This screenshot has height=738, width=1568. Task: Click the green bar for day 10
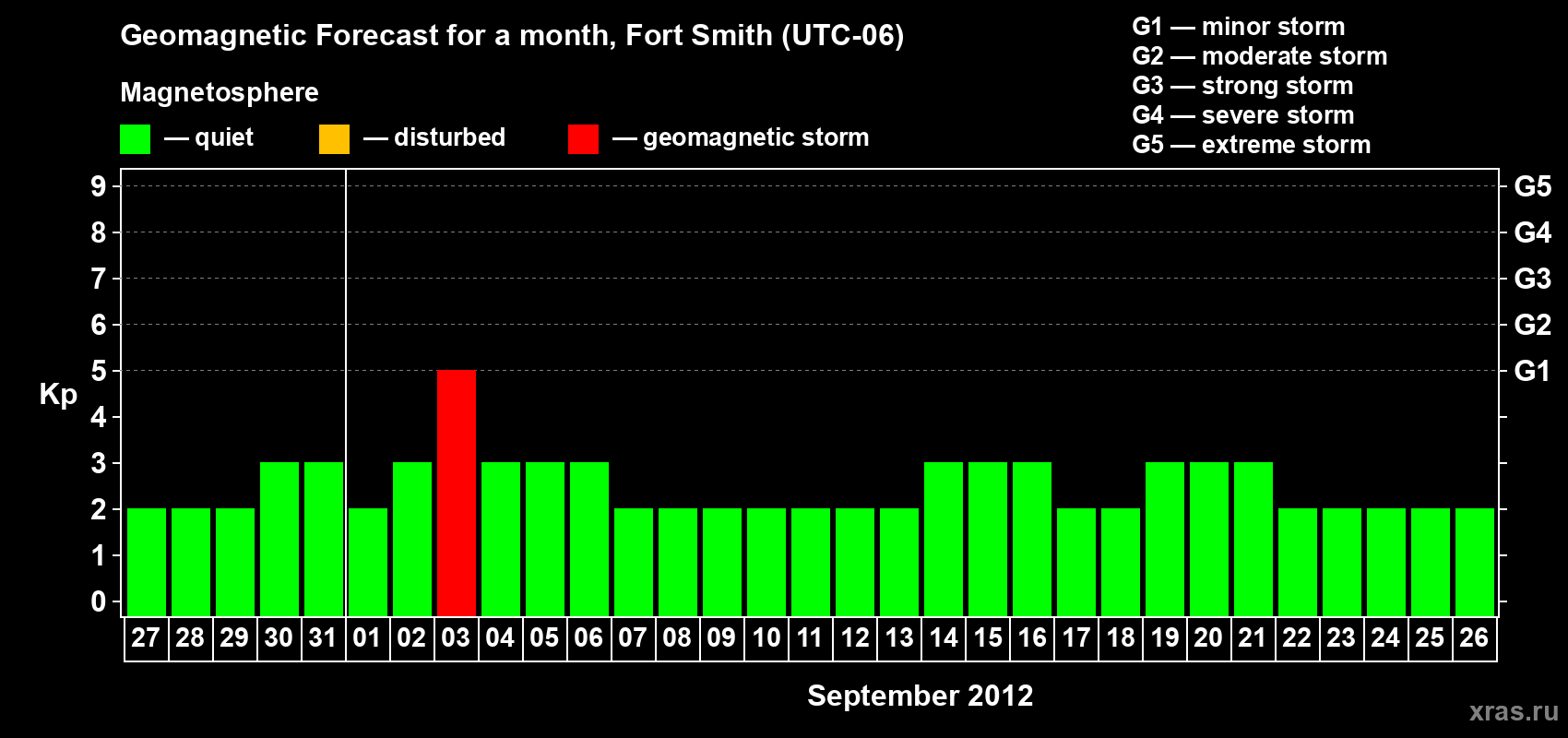766,562
